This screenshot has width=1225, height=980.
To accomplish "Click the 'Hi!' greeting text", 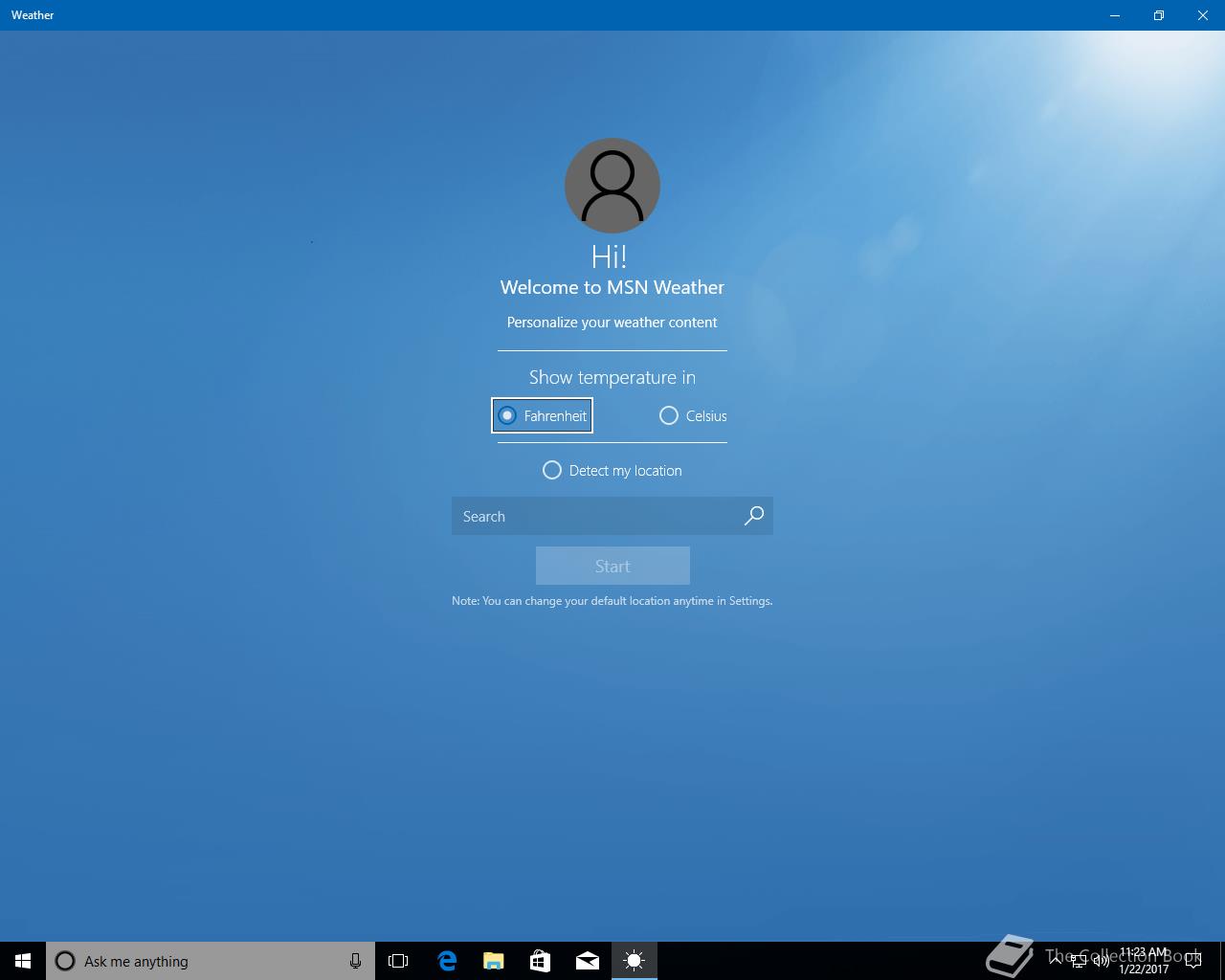I will [610, 256].
